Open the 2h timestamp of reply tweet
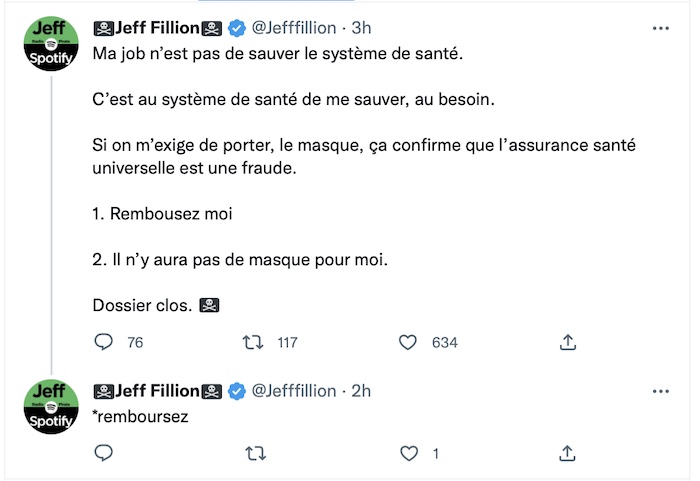 tap(361, 391)
